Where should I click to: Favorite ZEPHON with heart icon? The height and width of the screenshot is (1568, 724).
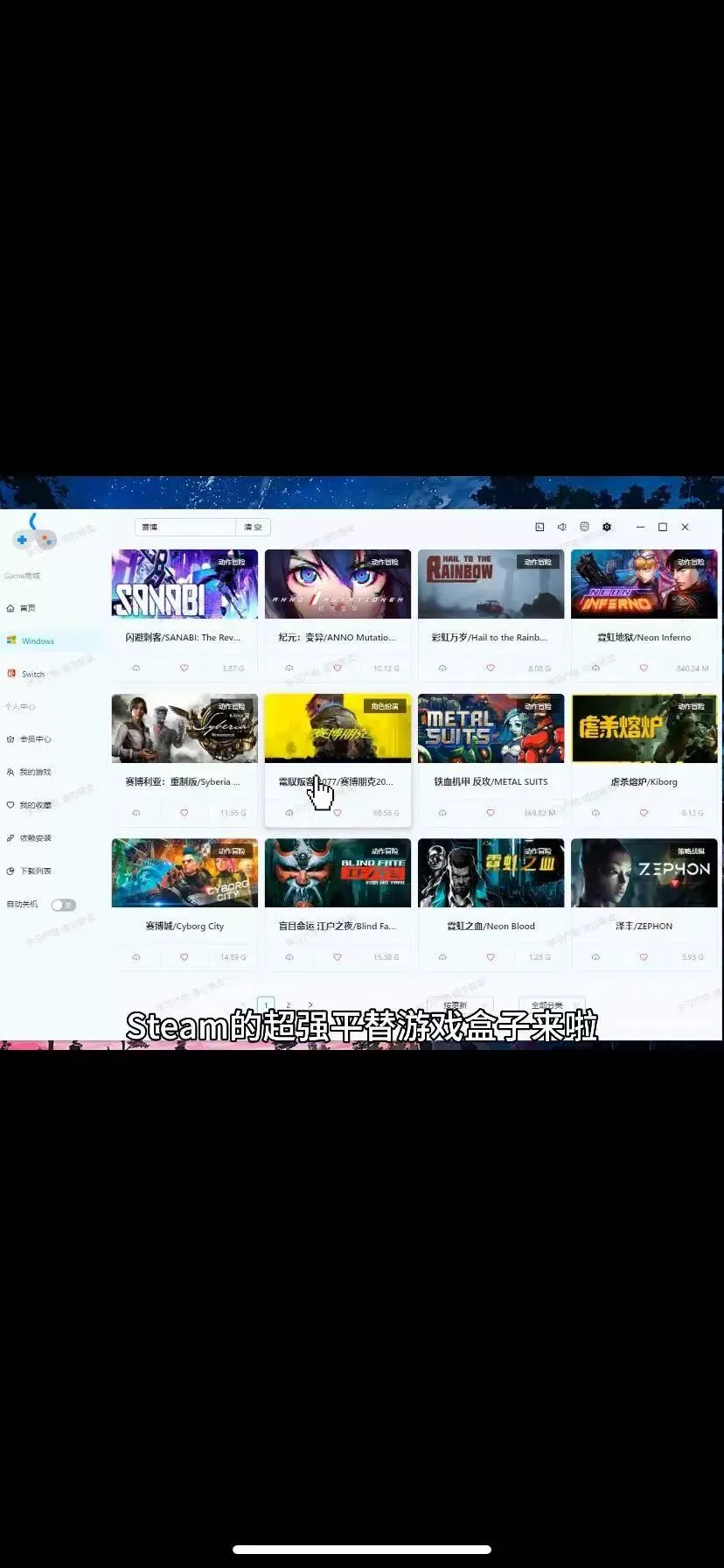[x=644, y=957]
